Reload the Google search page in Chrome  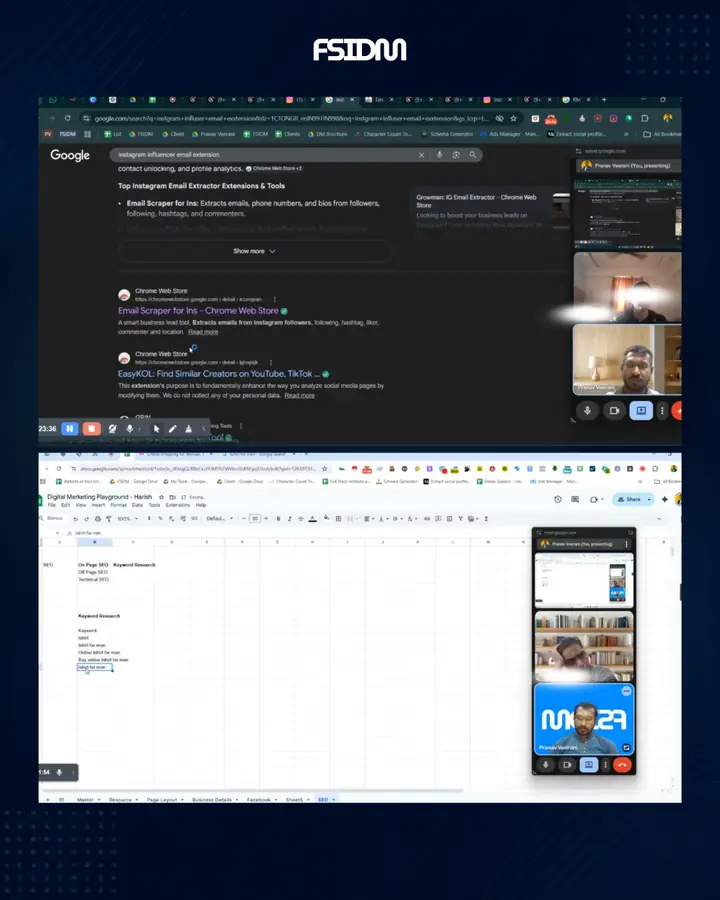(x=68, y=118)
